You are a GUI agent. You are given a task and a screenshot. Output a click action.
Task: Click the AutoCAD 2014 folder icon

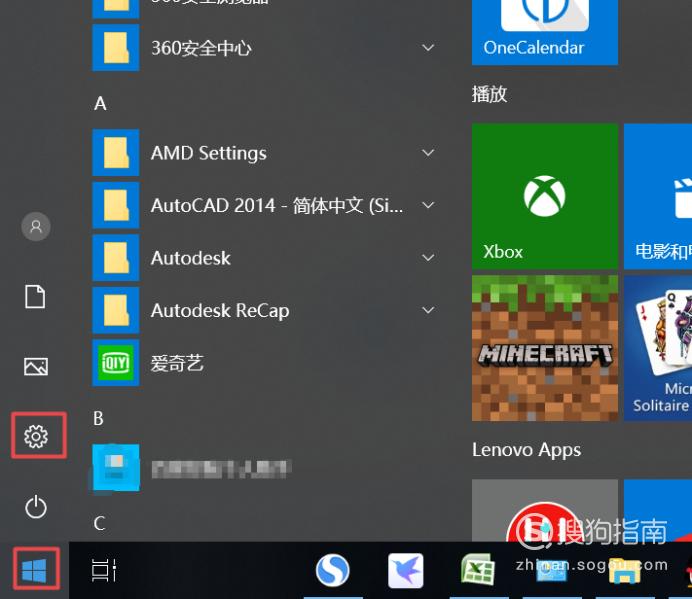(x=116, y=205)
